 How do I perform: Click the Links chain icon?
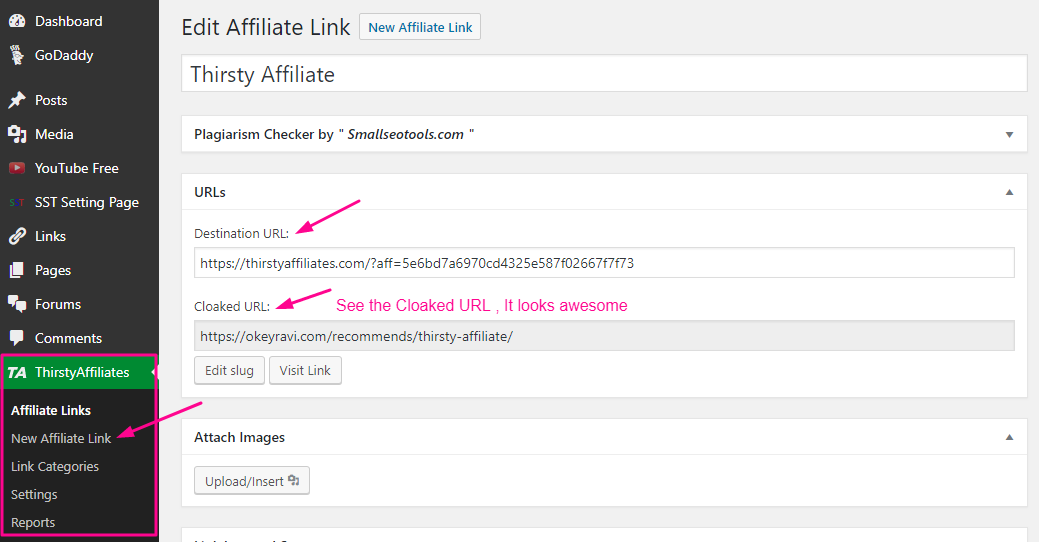[17, 236]
